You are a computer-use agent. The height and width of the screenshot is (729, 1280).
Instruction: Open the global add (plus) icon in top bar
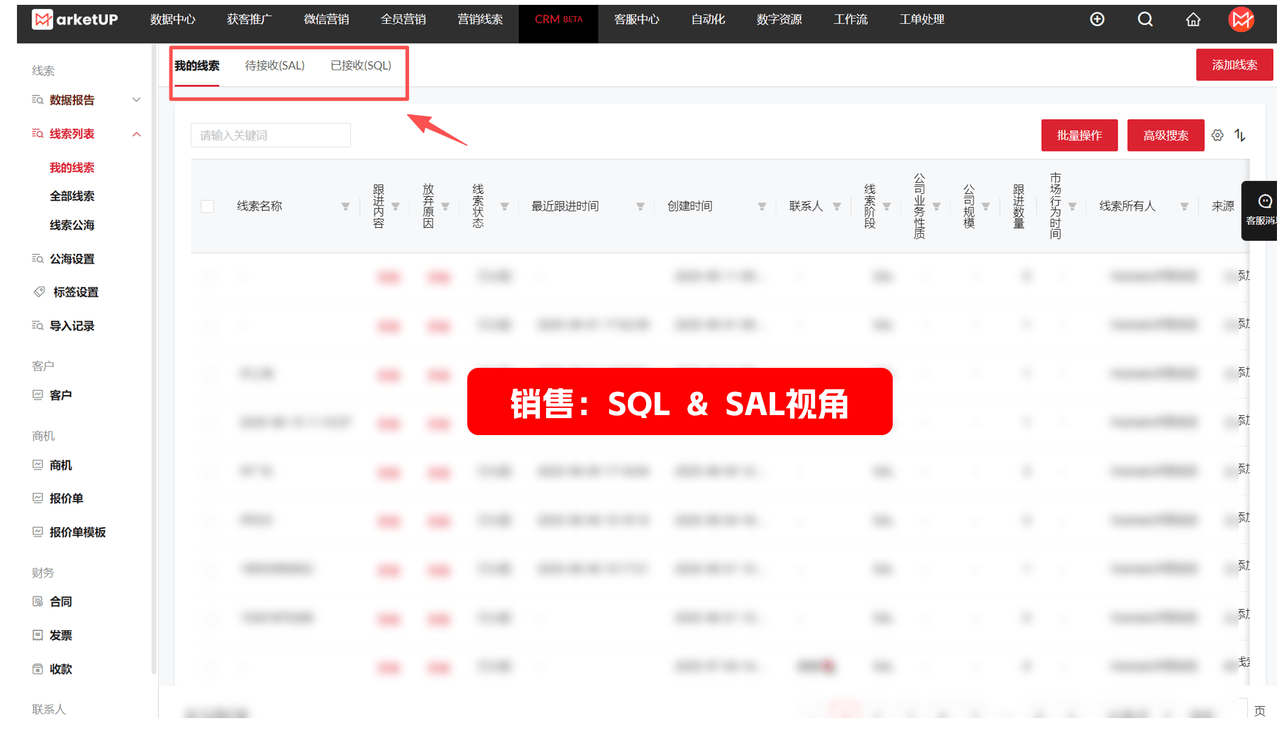point(1097,18)
